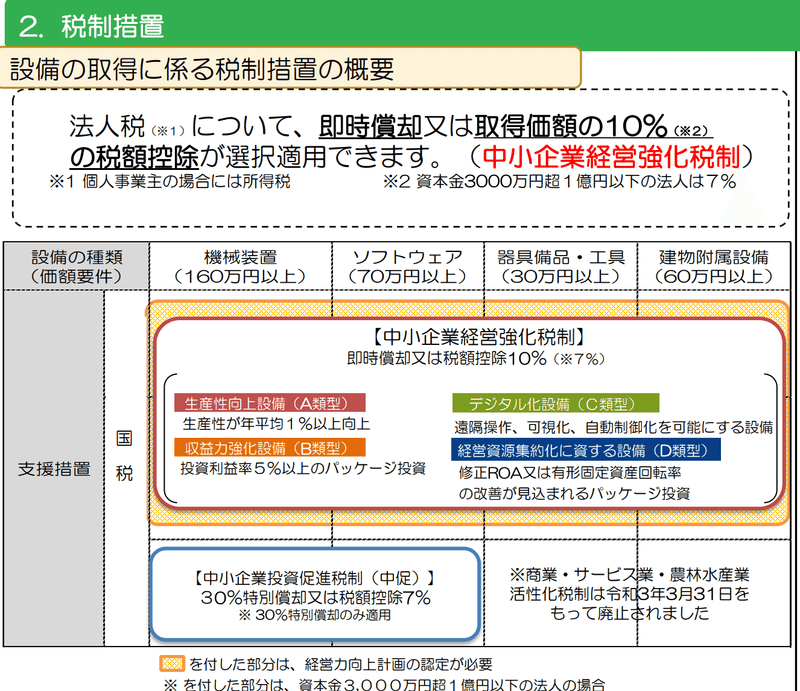Screen dimensions: 800x691
Task: Click the text '生産性が年平均1%以上向上'
Action: [x=276, y=424]
